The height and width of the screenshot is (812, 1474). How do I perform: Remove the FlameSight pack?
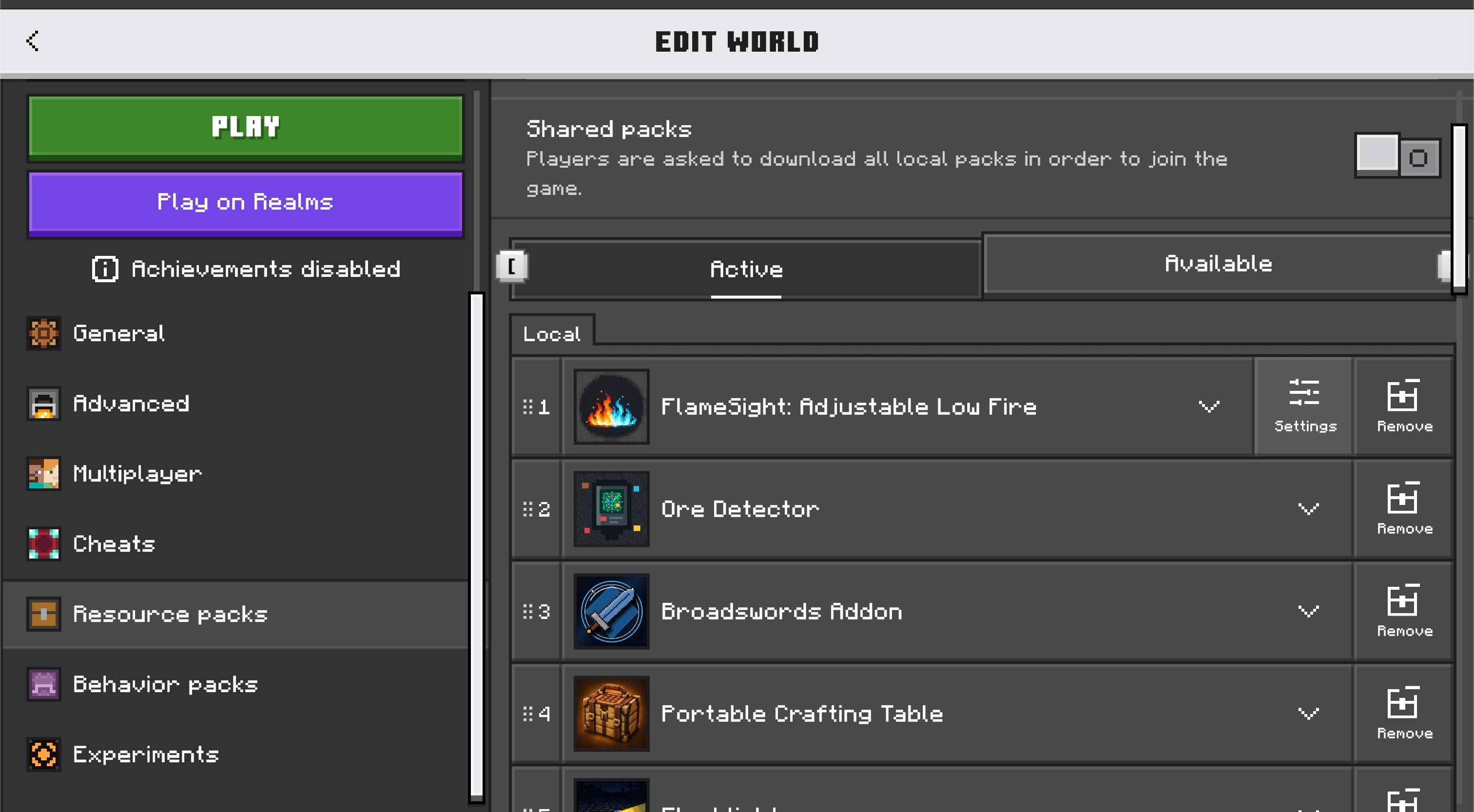tap(1404, 406)
